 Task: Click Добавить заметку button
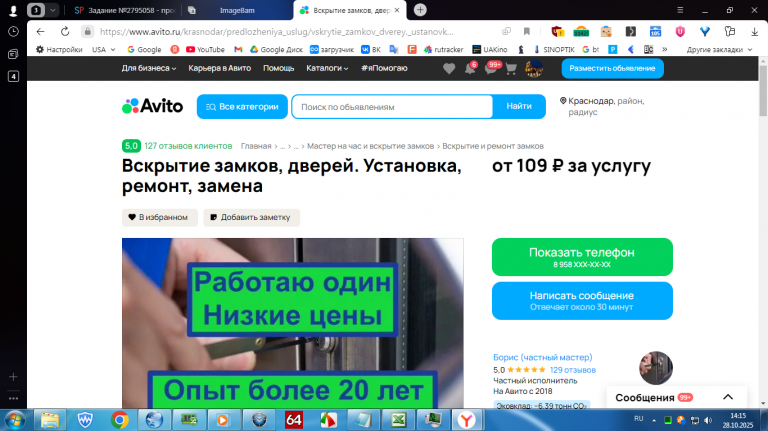[x=251, y=217]
